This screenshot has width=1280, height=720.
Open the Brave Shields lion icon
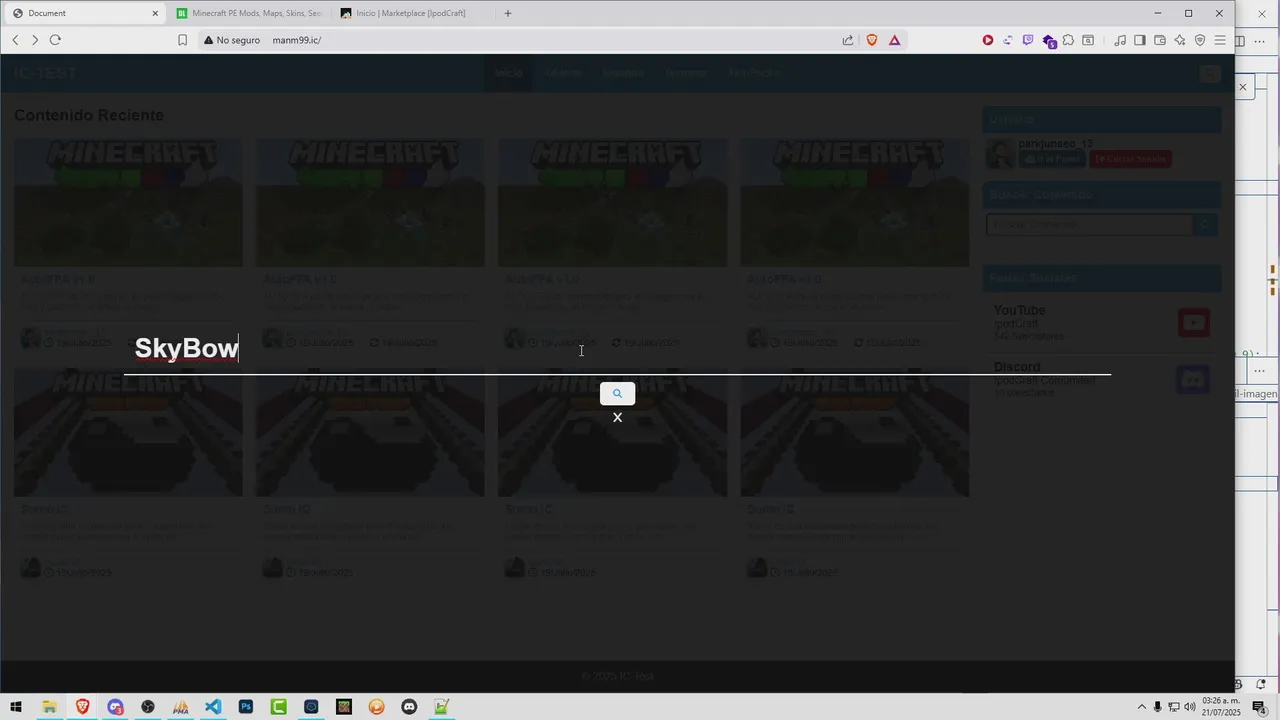point(872,40)
